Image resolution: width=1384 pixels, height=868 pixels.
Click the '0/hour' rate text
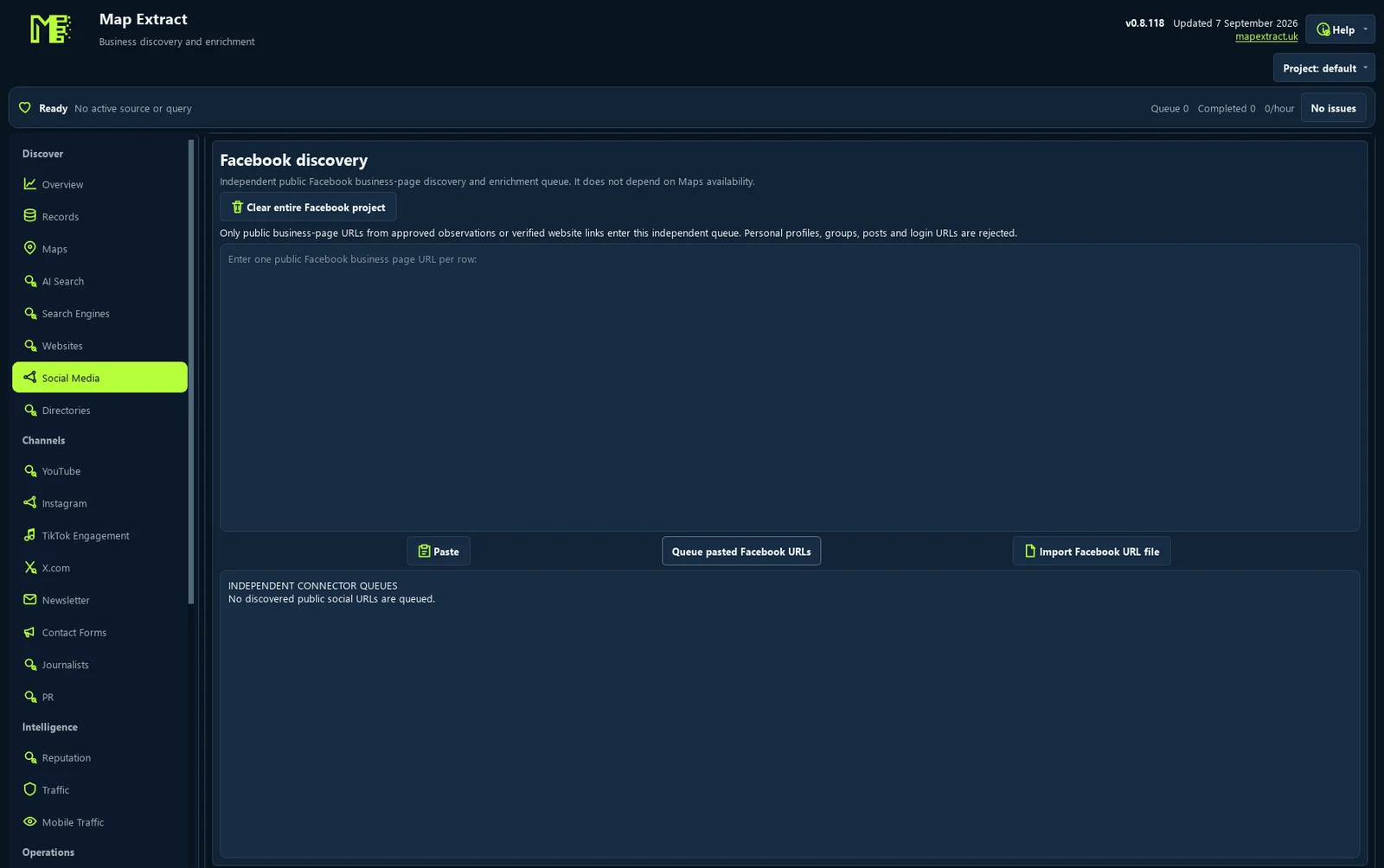point(1279,108)
